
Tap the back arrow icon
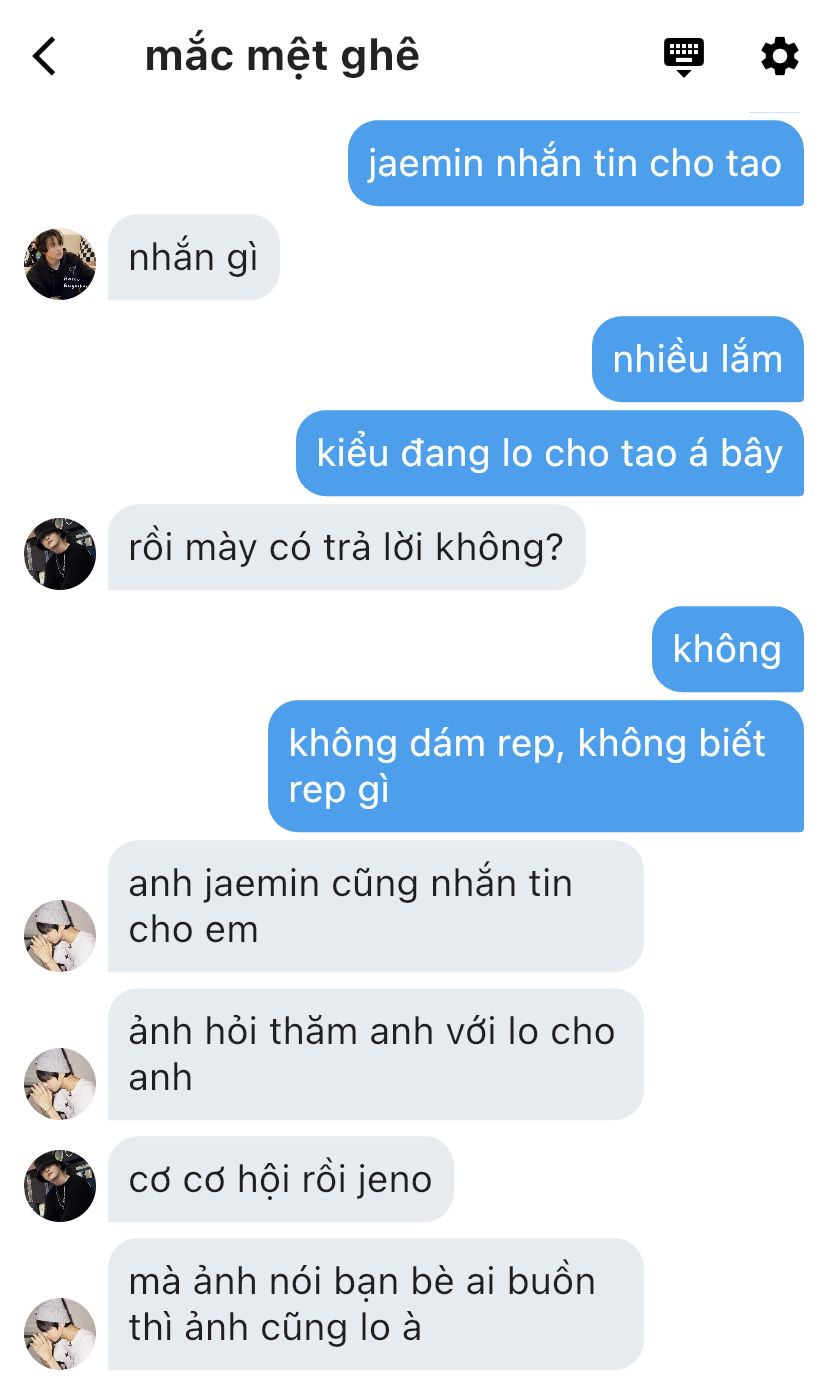click(44, 56)
